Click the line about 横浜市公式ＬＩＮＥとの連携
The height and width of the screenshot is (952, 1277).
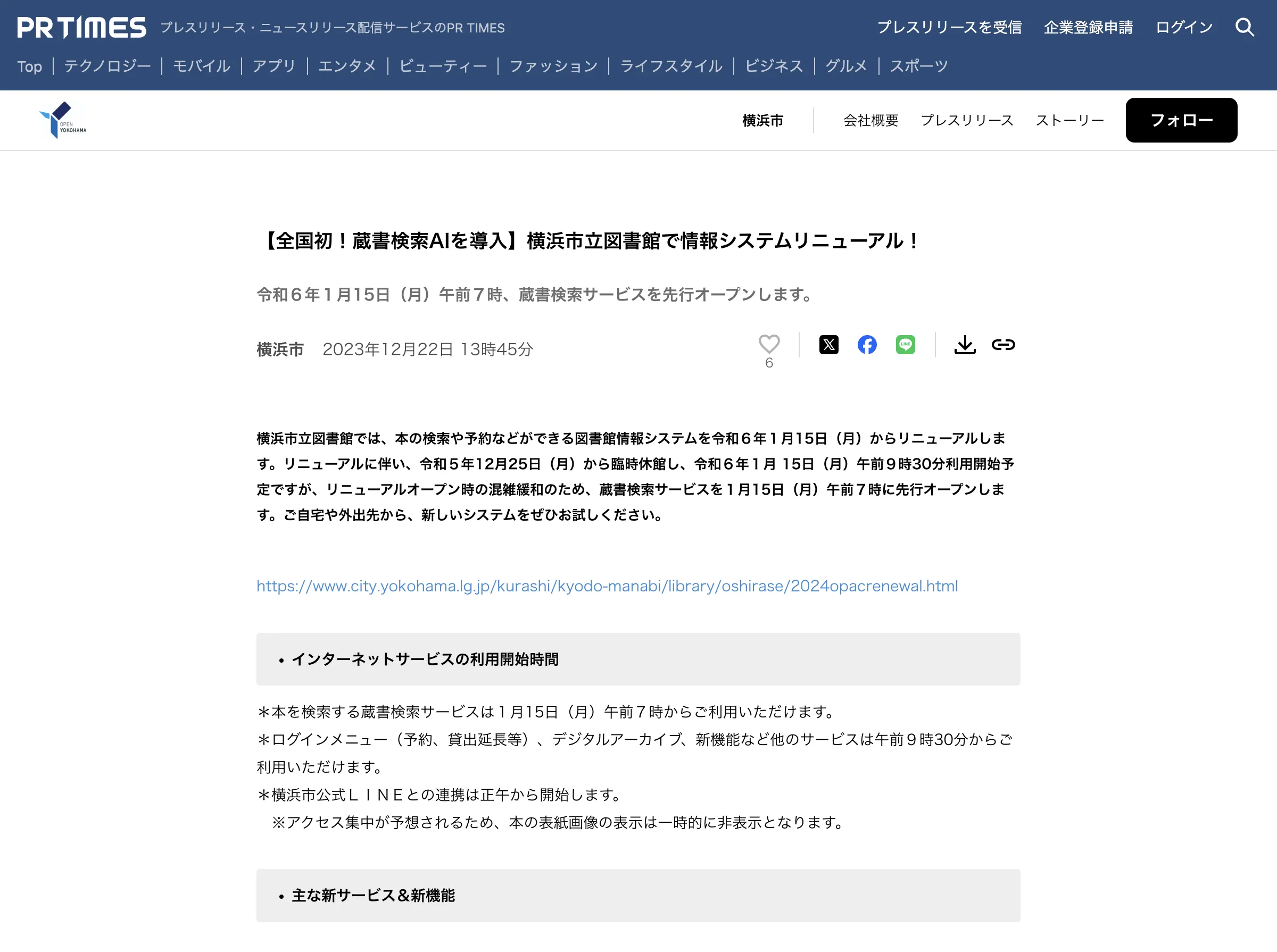point(441,795)
